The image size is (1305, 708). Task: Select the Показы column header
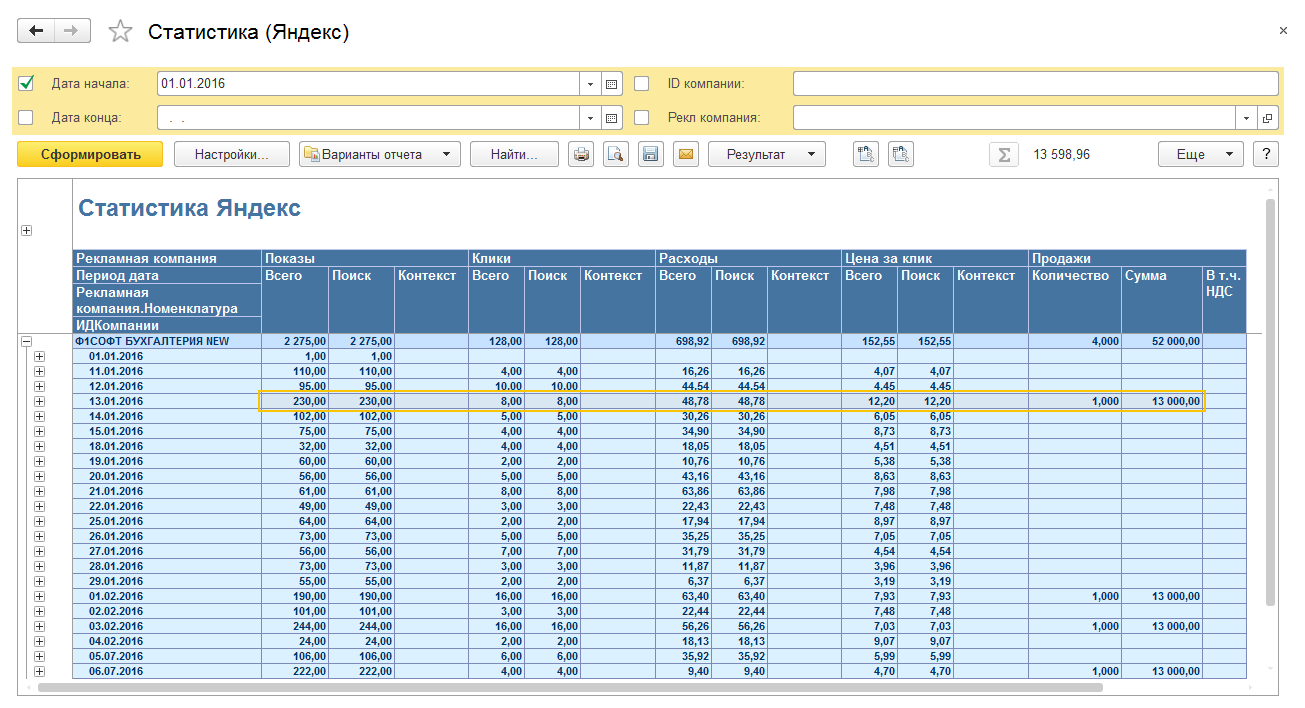[365, 258]
